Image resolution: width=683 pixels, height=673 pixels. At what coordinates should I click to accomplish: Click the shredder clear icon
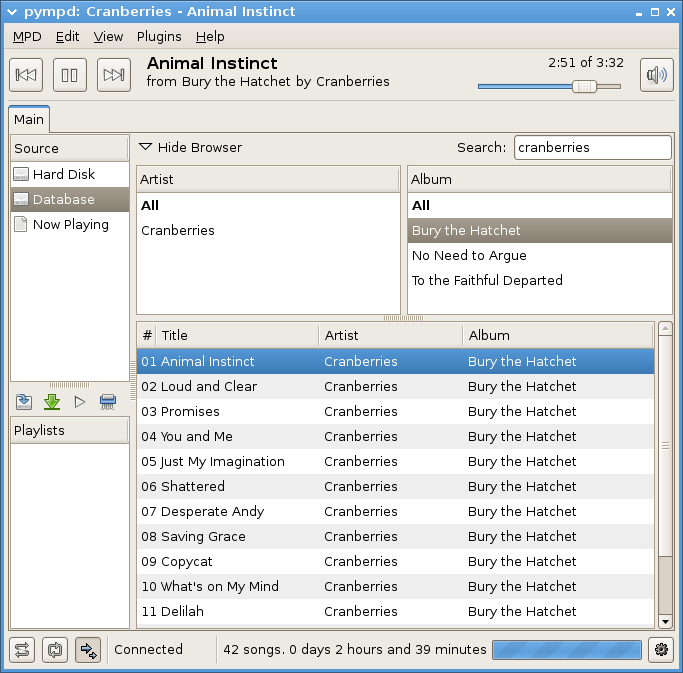[x=108, y=402]
